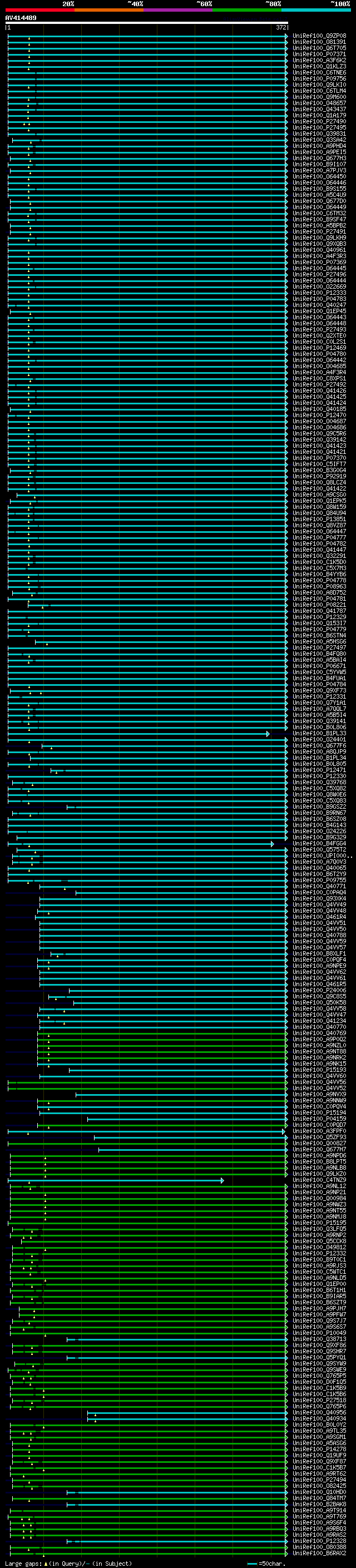This screenshot has height=1568, width=356.
Task: Select the UniRef100_B6RAX2 label
Action: point(319,1553)
